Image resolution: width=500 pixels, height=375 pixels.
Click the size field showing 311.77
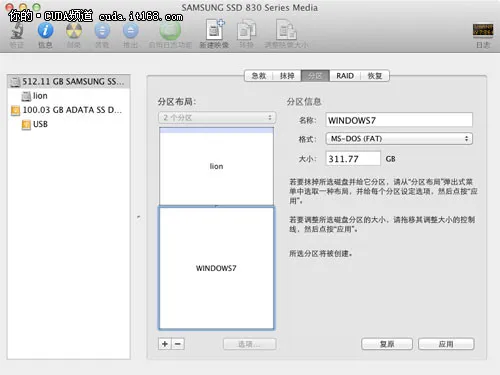point(353,158)
